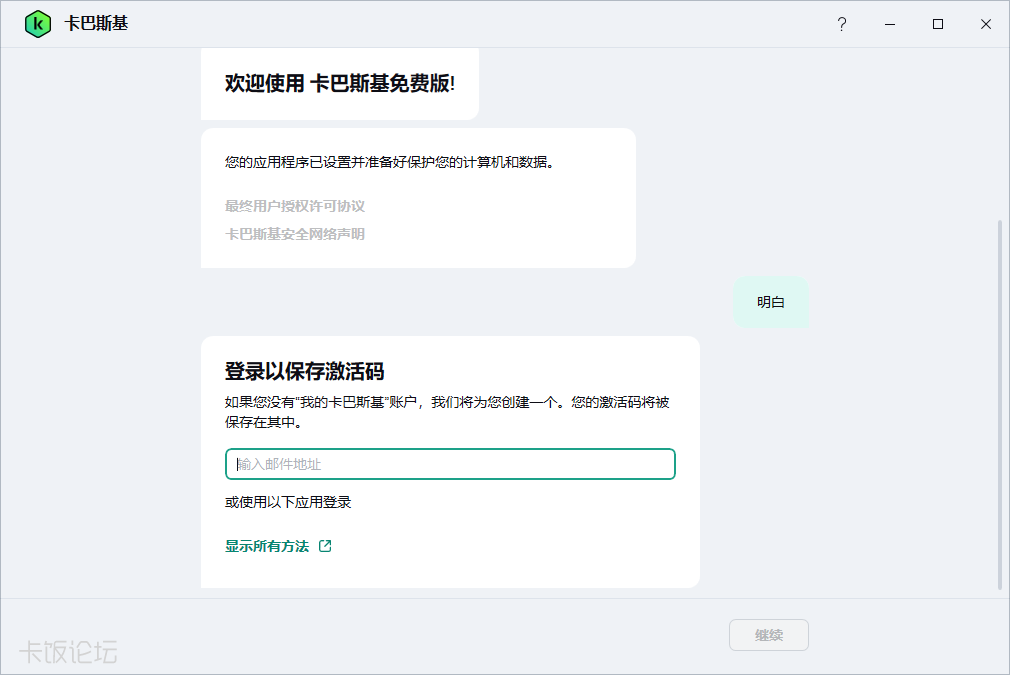Click the 欢迎使用 卡巴斯基免费版 heading
This screenshot has width=1010, height=675.
click(340, 84)
